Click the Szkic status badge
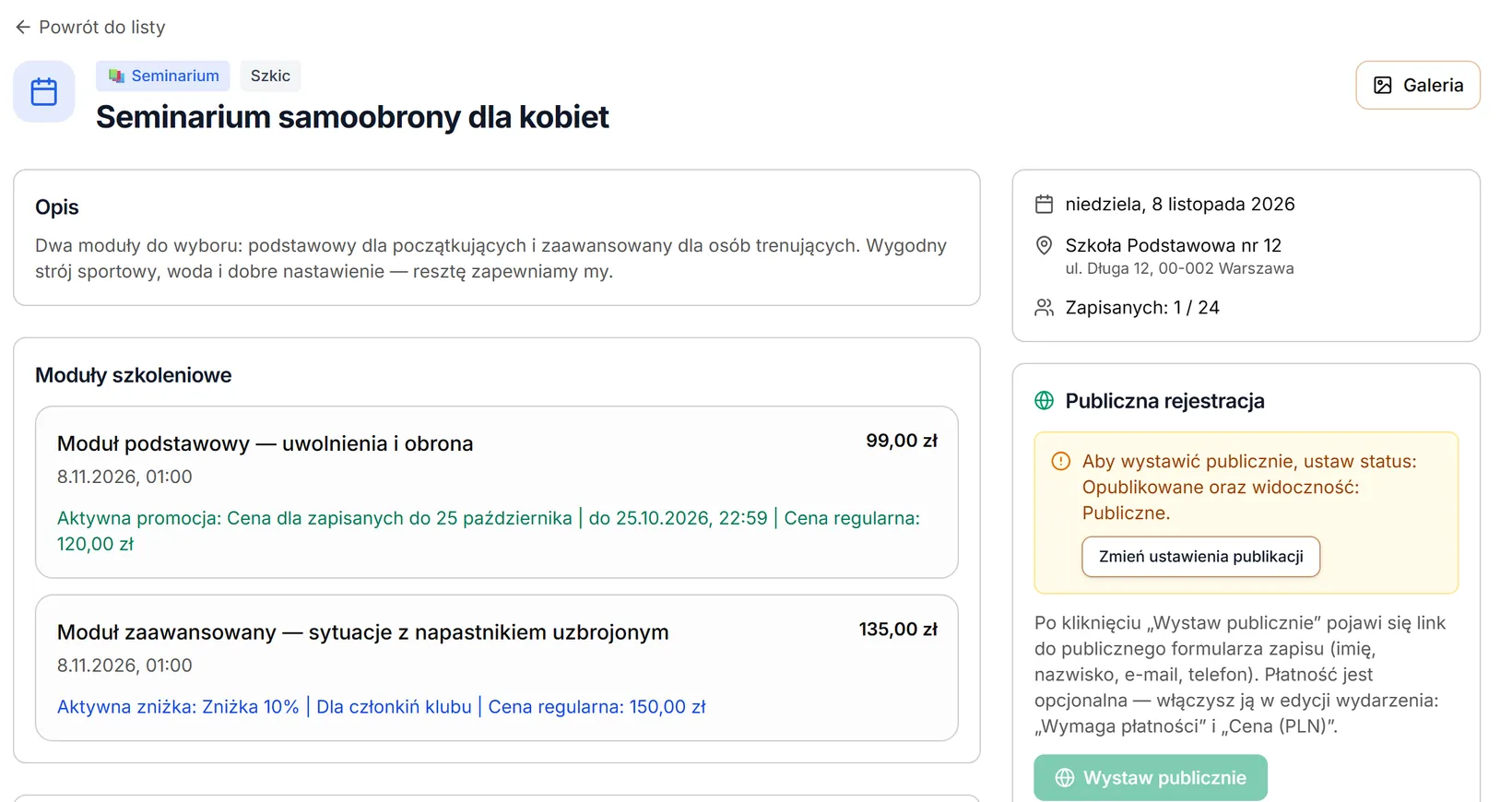Viewport: 1512px width, 802px height. pyautogui.click(x=270, y=76)
